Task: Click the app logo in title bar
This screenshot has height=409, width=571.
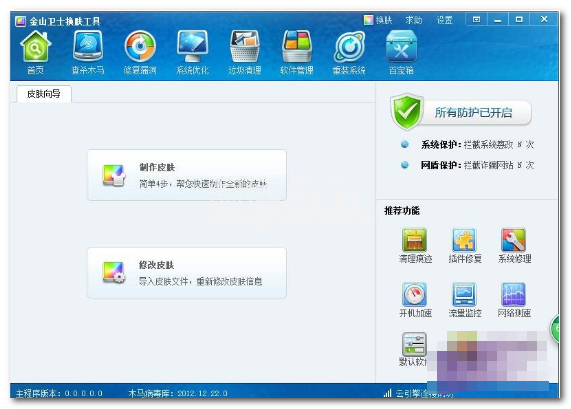Action: click(x=20, y=21)
